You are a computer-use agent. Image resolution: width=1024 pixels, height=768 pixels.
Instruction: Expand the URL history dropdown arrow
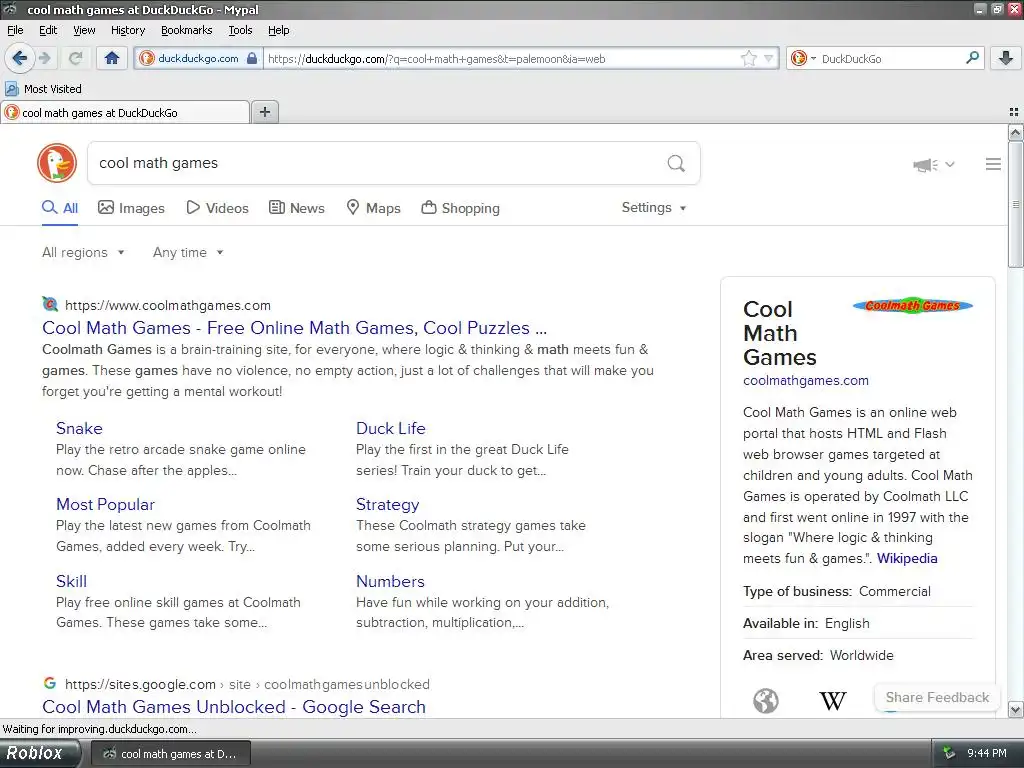tap(769, 59)
